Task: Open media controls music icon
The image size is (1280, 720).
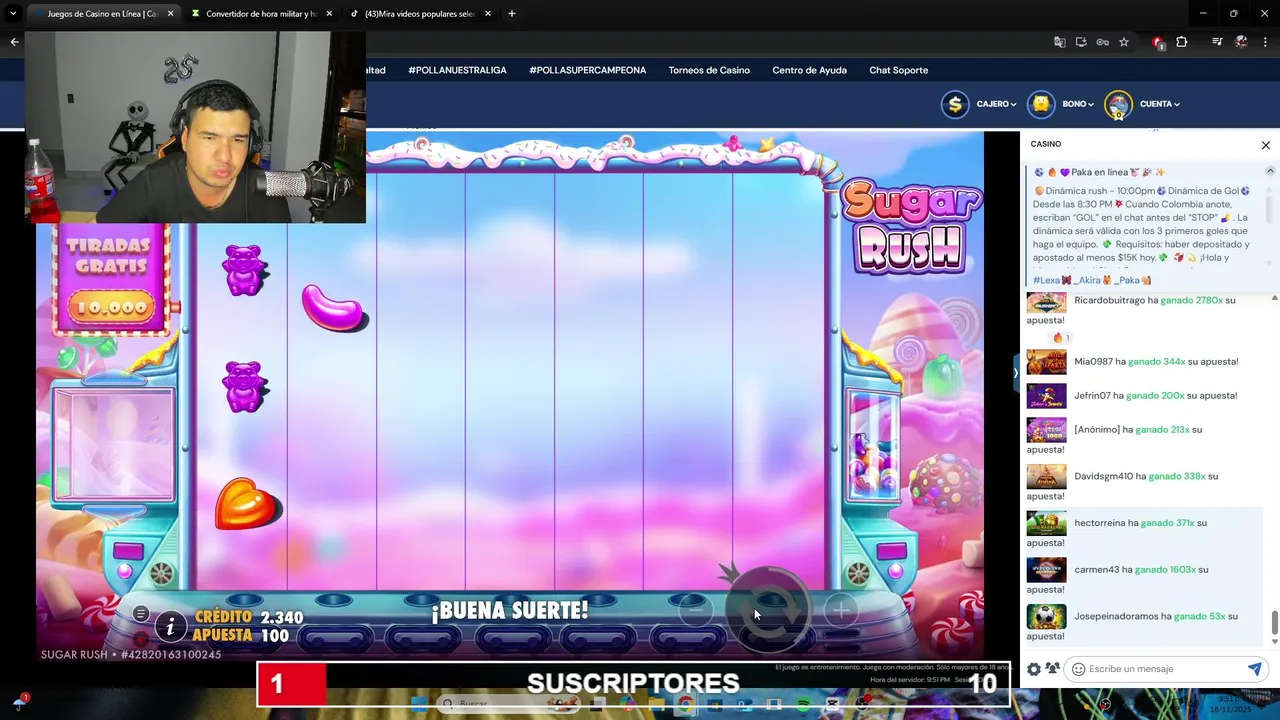Action: click(1217, 42)
